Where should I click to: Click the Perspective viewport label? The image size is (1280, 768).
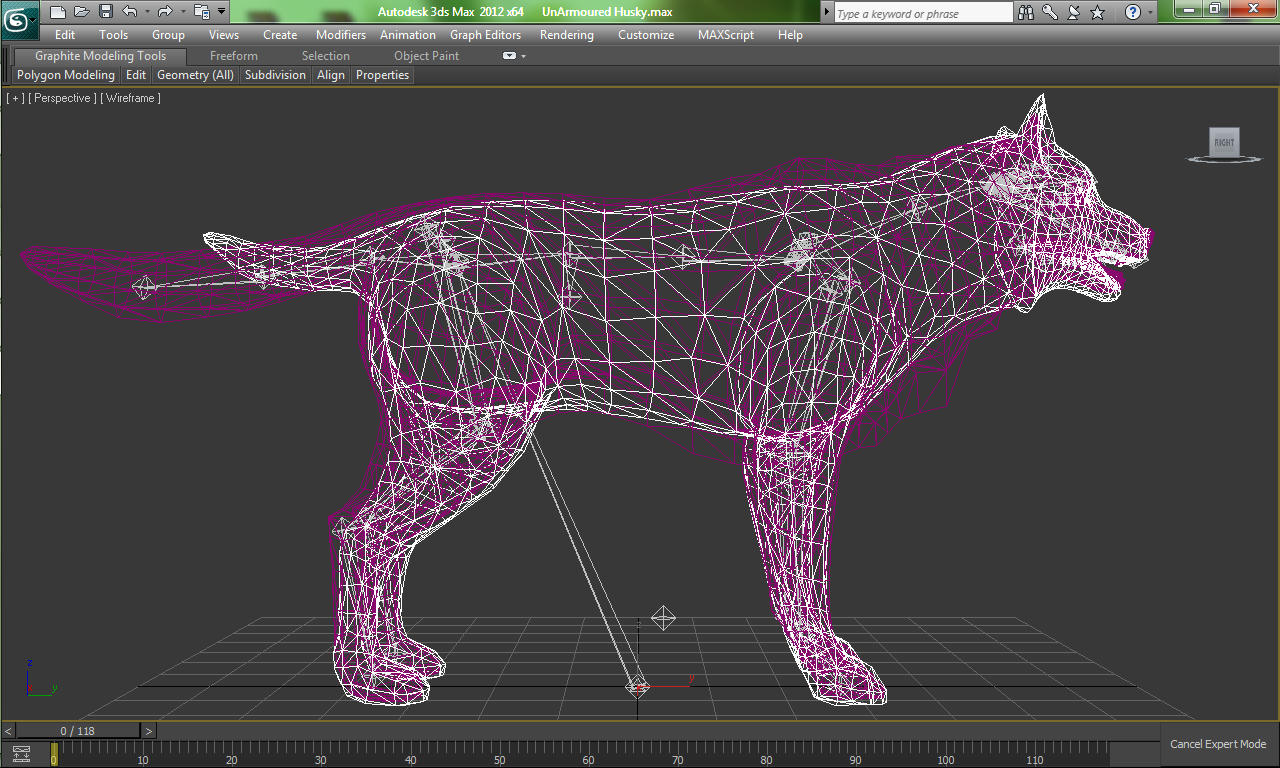[63, 98]
